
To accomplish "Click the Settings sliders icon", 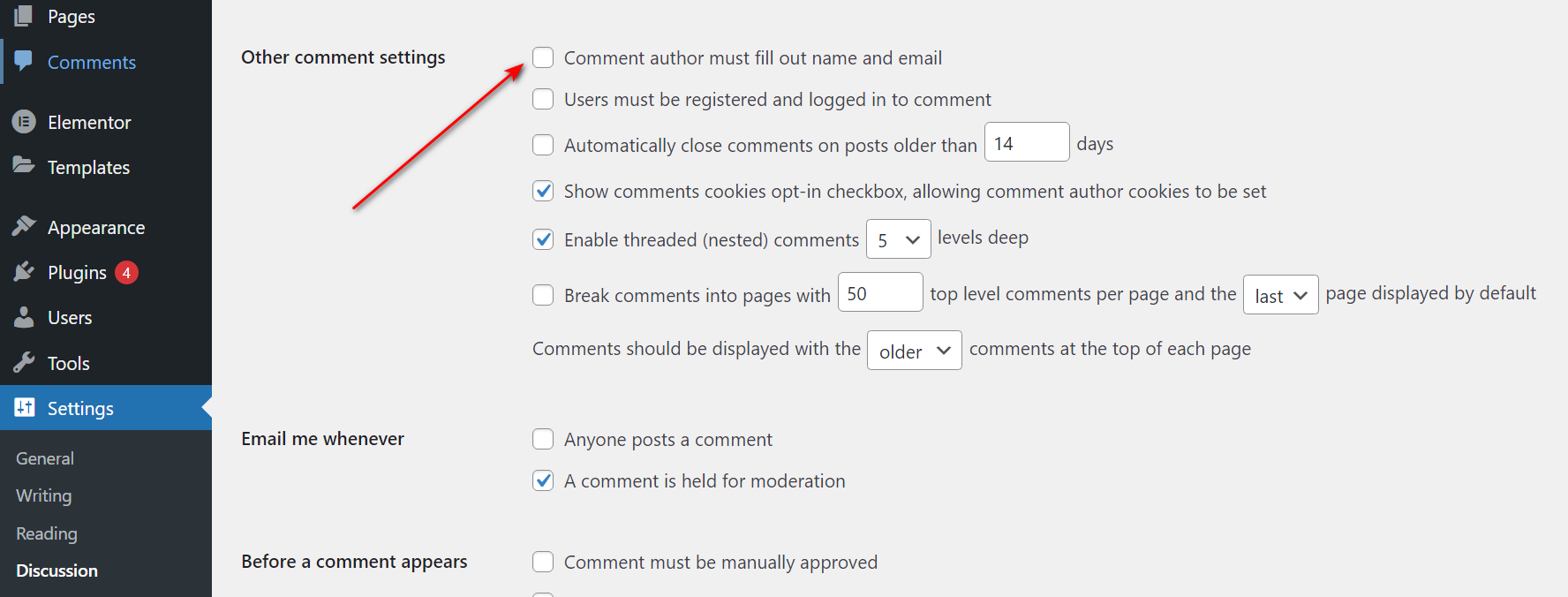I will coord(24,407).
